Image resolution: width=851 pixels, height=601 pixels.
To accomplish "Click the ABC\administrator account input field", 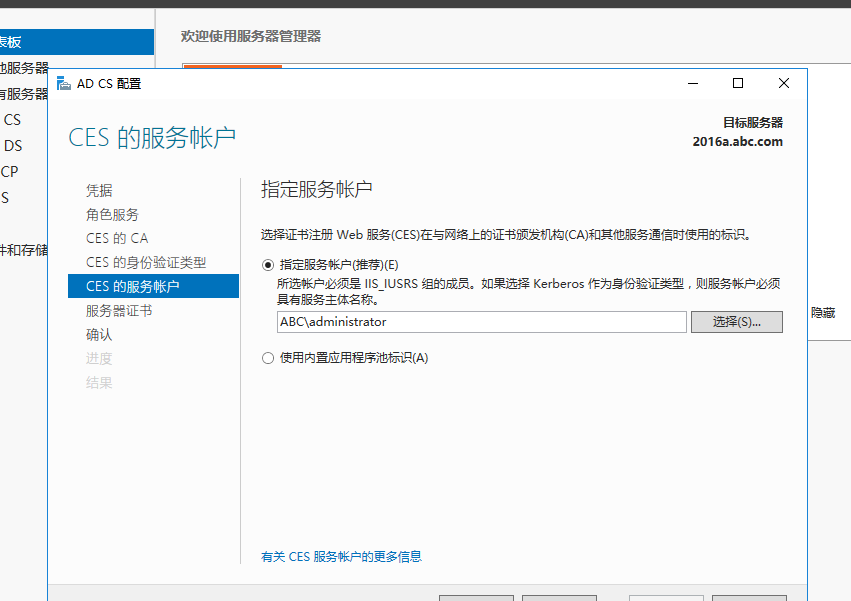I will tap(478, 321).
